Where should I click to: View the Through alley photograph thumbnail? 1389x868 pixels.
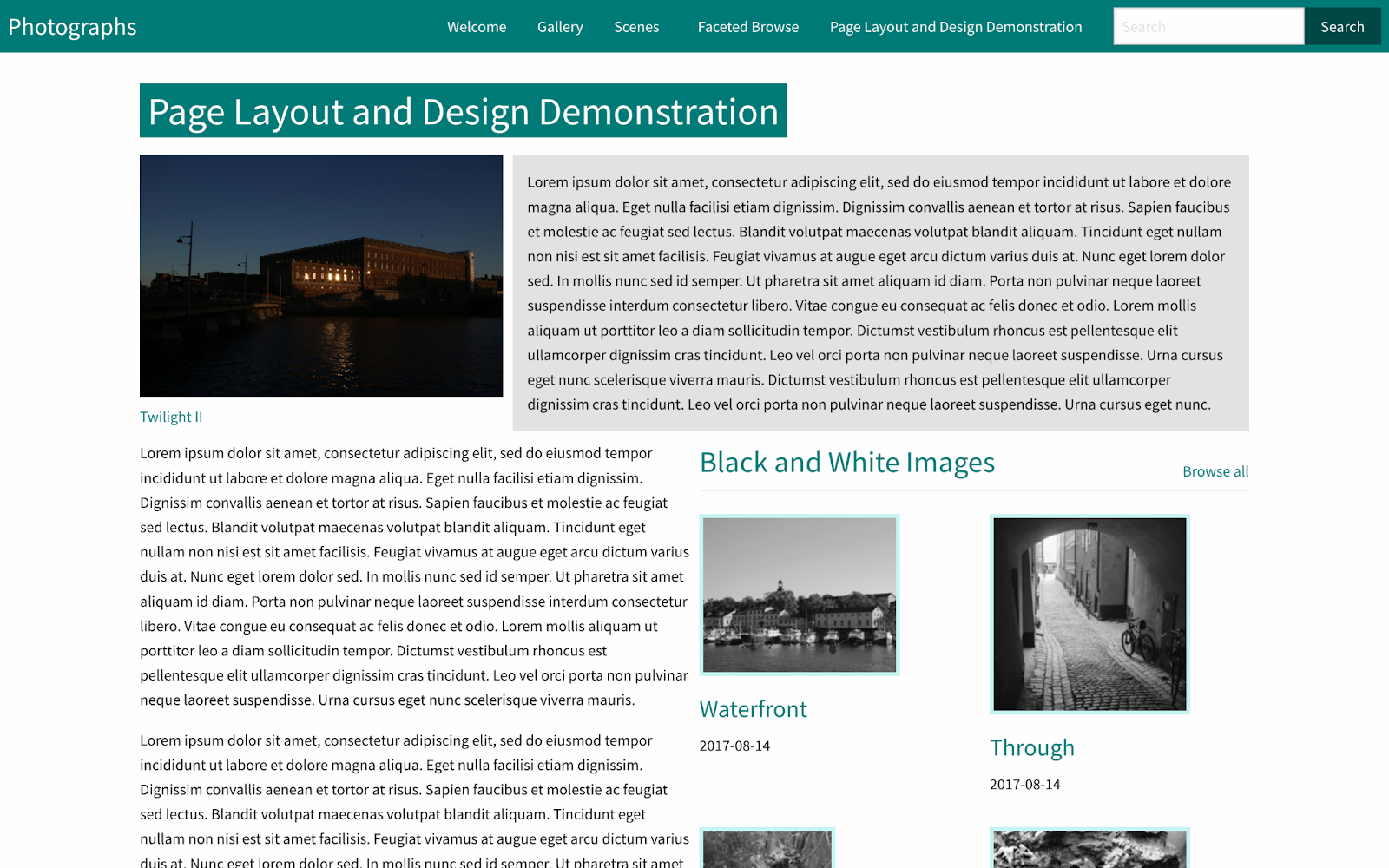(1089, 614)
